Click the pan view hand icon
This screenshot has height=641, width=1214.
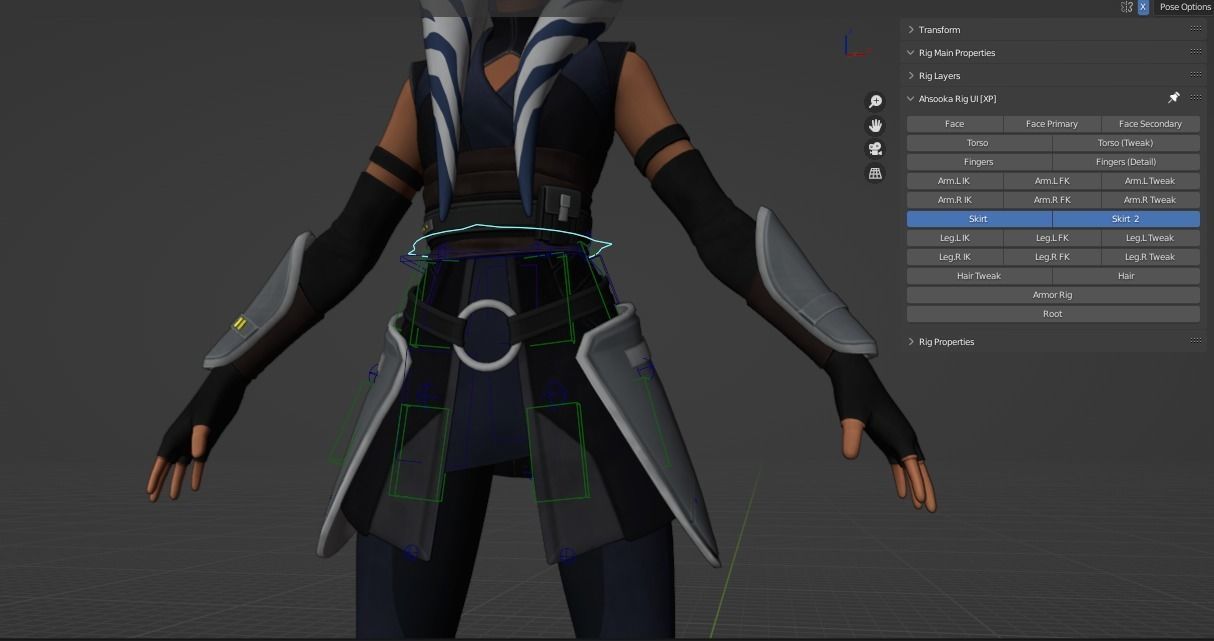(875, 125)
